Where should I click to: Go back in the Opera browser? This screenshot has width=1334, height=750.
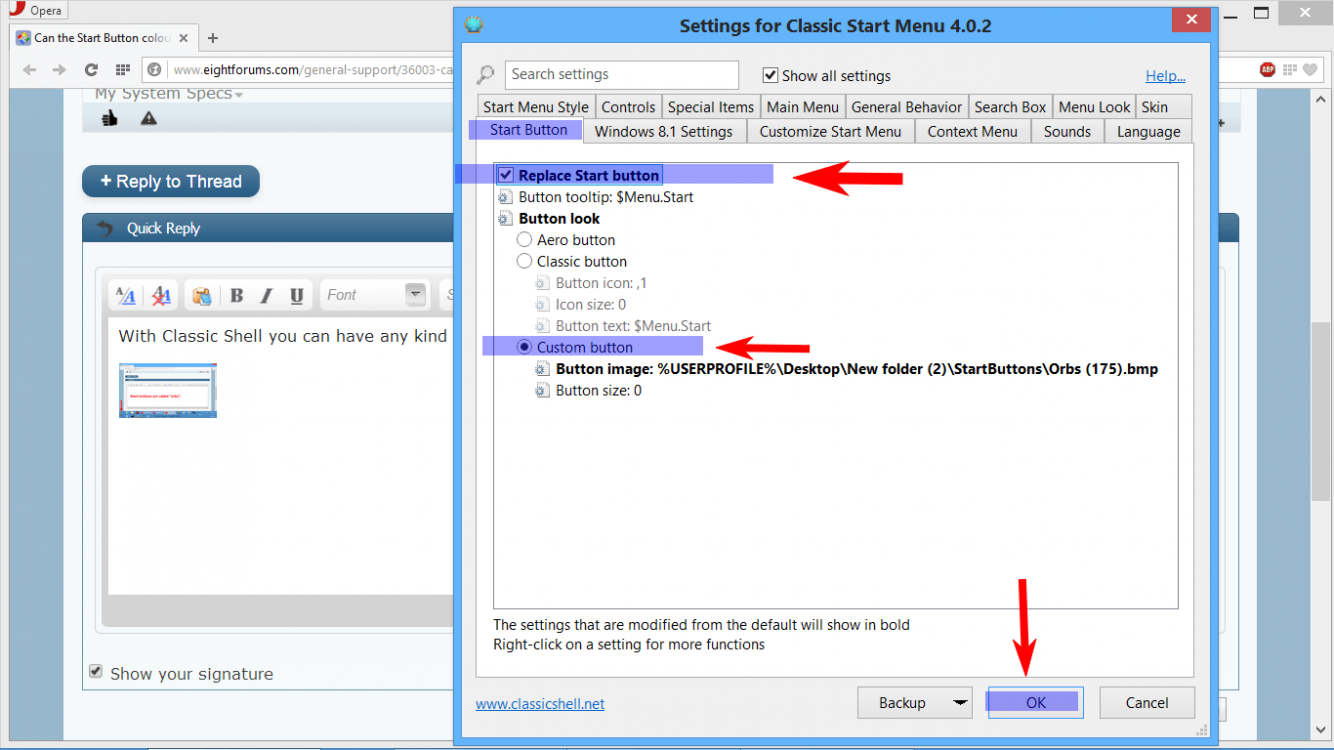click(29, 70)
